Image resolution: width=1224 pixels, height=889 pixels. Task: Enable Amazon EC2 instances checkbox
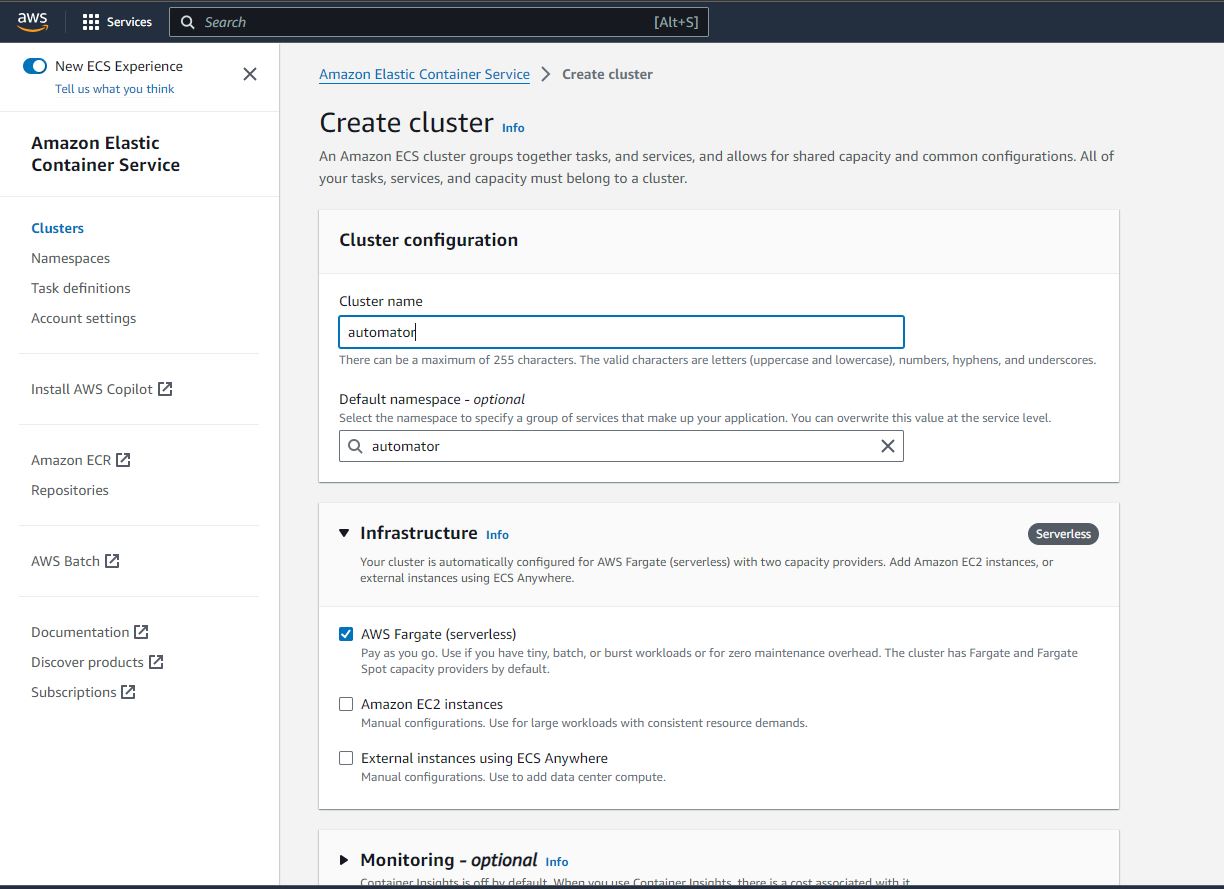pyautogui.click(x=346, y=704)
